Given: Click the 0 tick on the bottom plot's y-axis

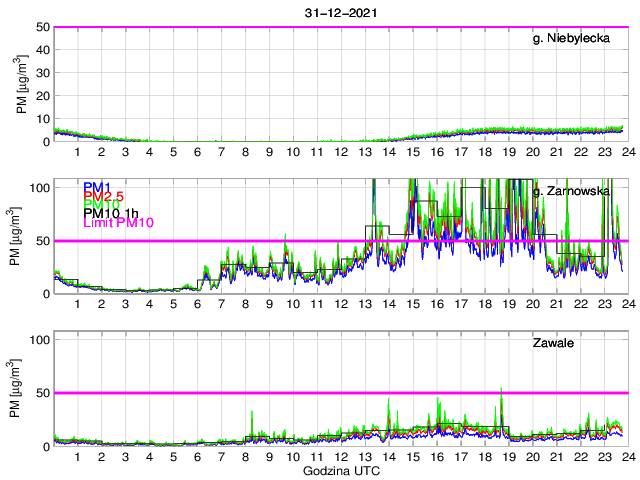Looking at the screenshot, I should click(46, 446).
